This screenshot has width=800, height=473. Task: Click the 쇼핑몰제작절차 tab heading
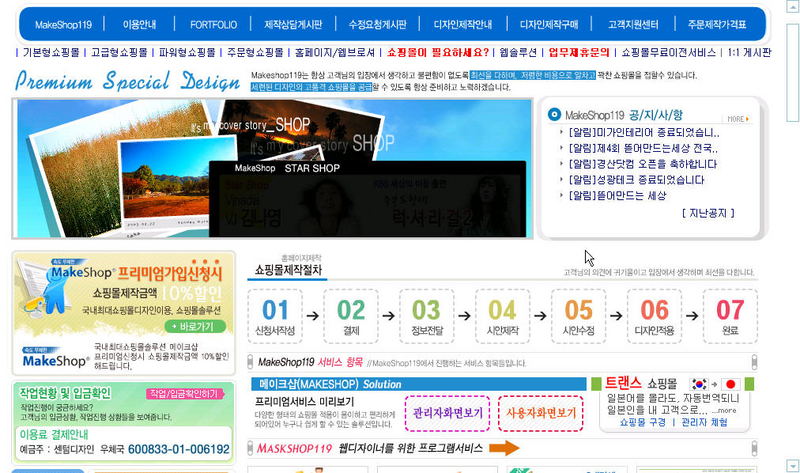tap(288, 270)
